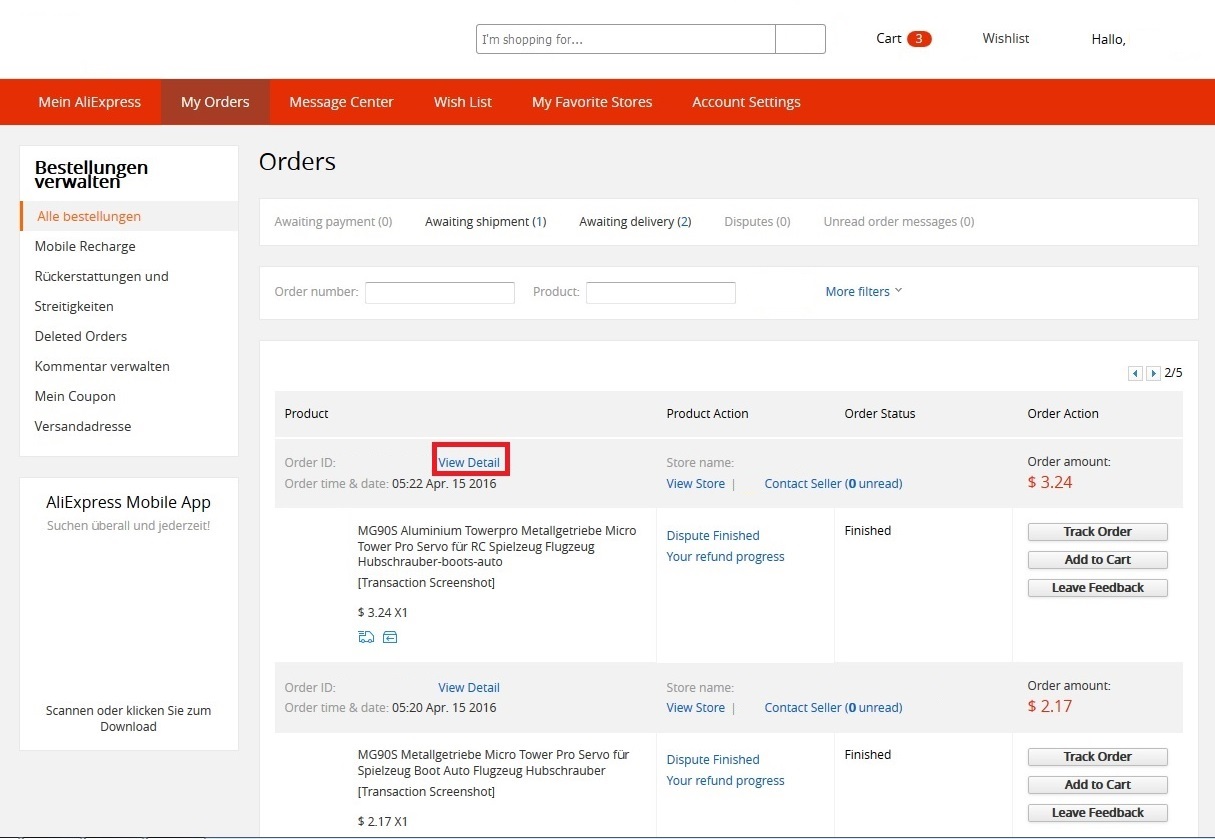Add the $3.24 item to cart
Screen dimensions: 1215x839
click(1098, 560)
